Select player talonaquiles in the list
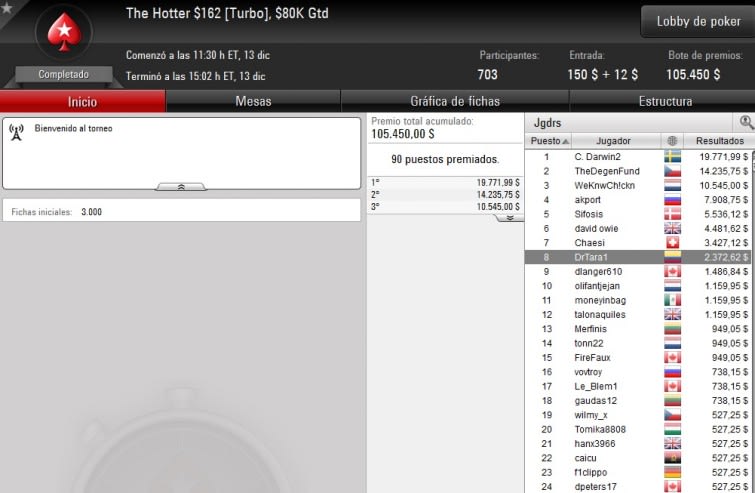755x493 pixels. click(x=638, y=314)
